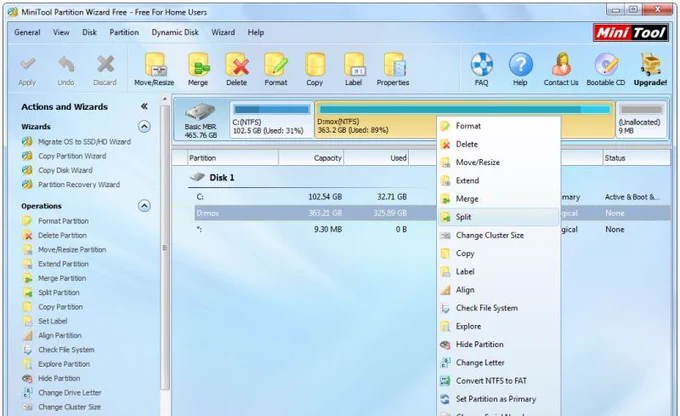Viewport: 680px width, 416px height.
Task: Choose Move/Resize in the context menu
Action: coord(498,163)
